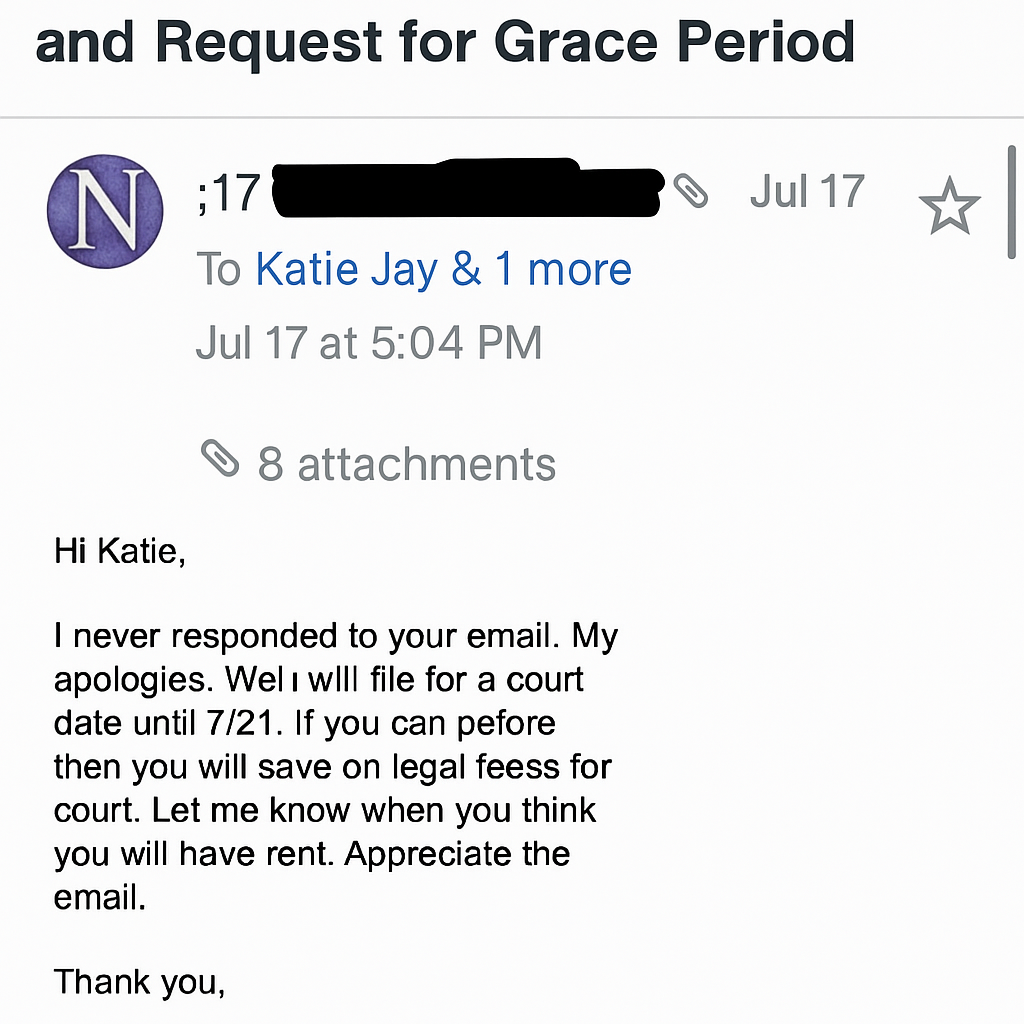
Task: Expand the 8 attachments list
Action: pyautogui.click(x=406, y=464)
